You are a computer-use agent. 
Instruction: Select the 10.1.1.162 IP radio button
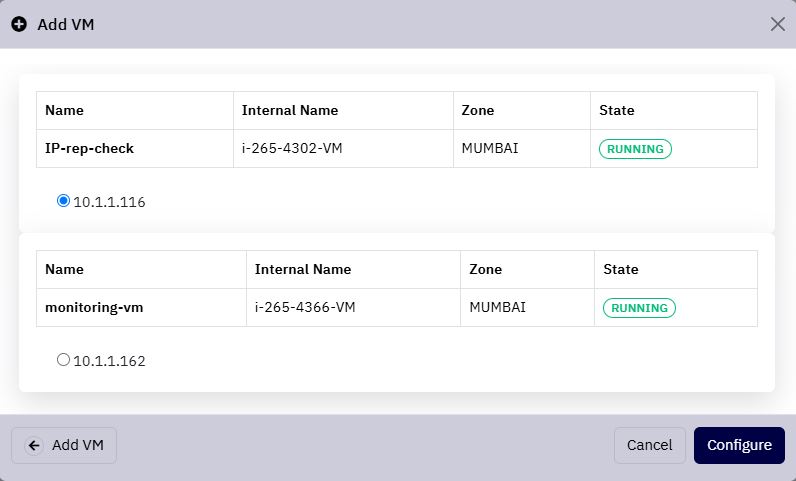coord(63,360)
